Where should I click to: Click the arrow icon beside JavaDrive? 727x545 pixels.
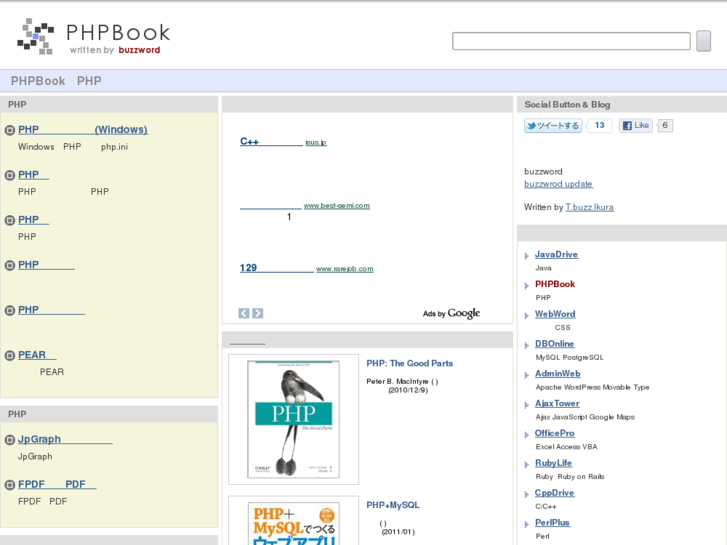click(527, 256)
